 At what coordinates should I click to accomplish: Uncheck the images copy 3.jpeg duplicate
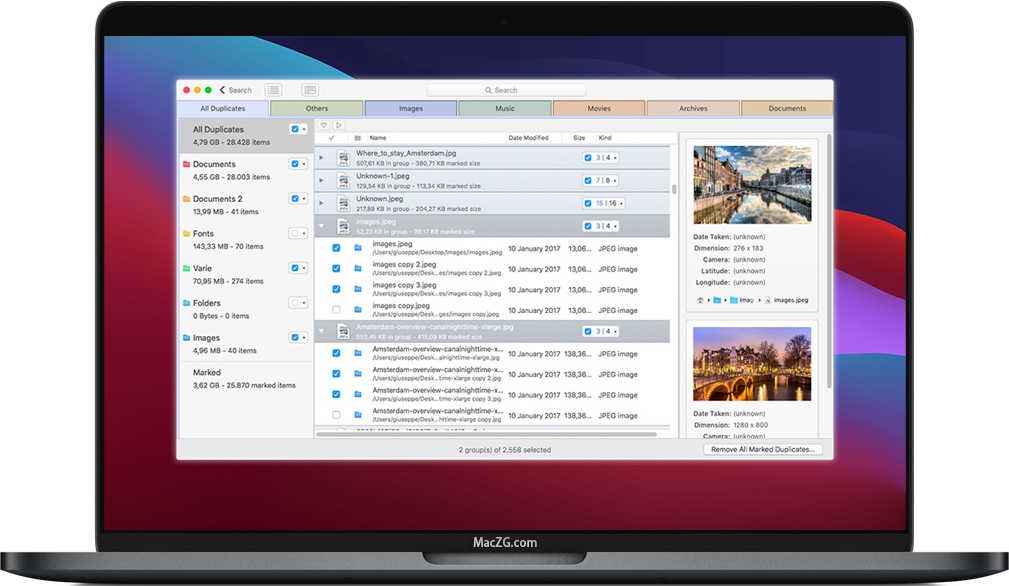click(336, 289)
